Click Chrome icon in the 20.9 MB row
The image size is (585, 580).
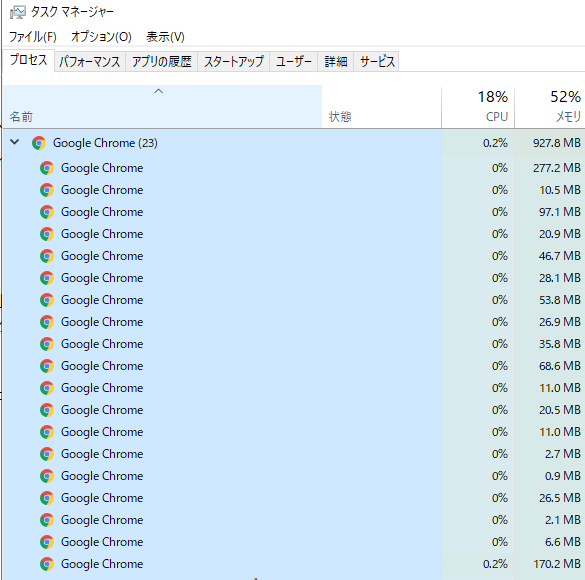point(47,234)
